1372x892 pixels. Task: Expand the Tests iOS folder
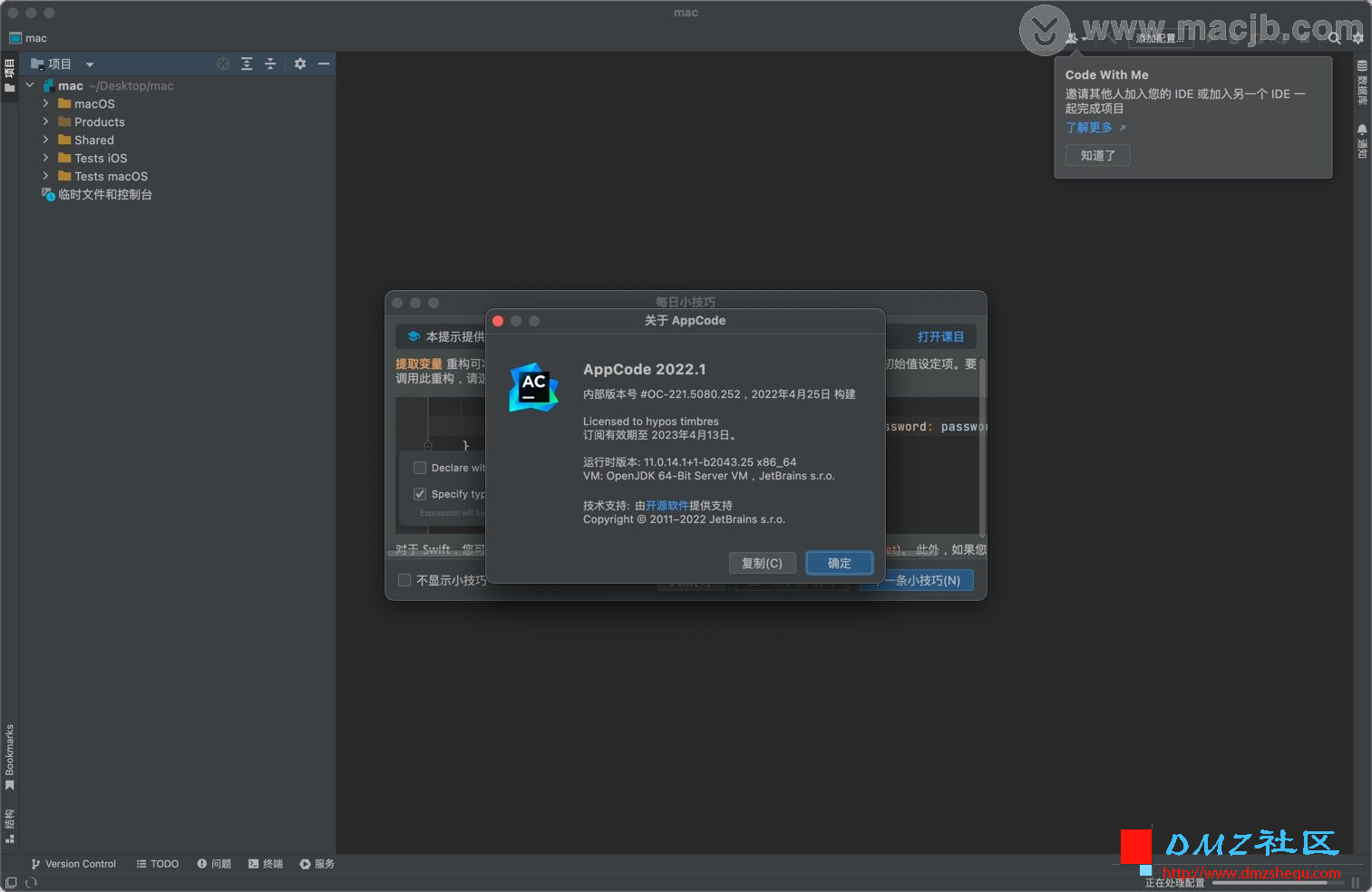pyautogui.click(x=45, y=158)
